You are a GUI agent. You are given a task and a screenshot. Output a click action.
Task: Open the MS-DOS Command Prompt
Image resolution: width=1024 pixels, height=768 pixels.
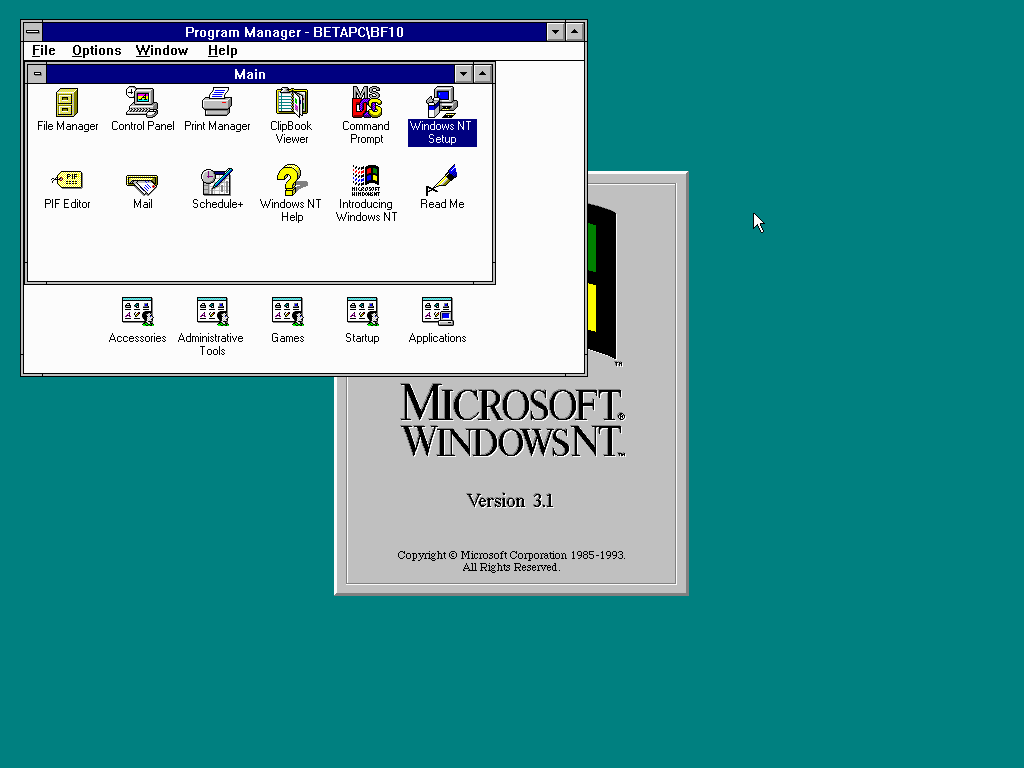pyautogui.click(x=365, y=103)
